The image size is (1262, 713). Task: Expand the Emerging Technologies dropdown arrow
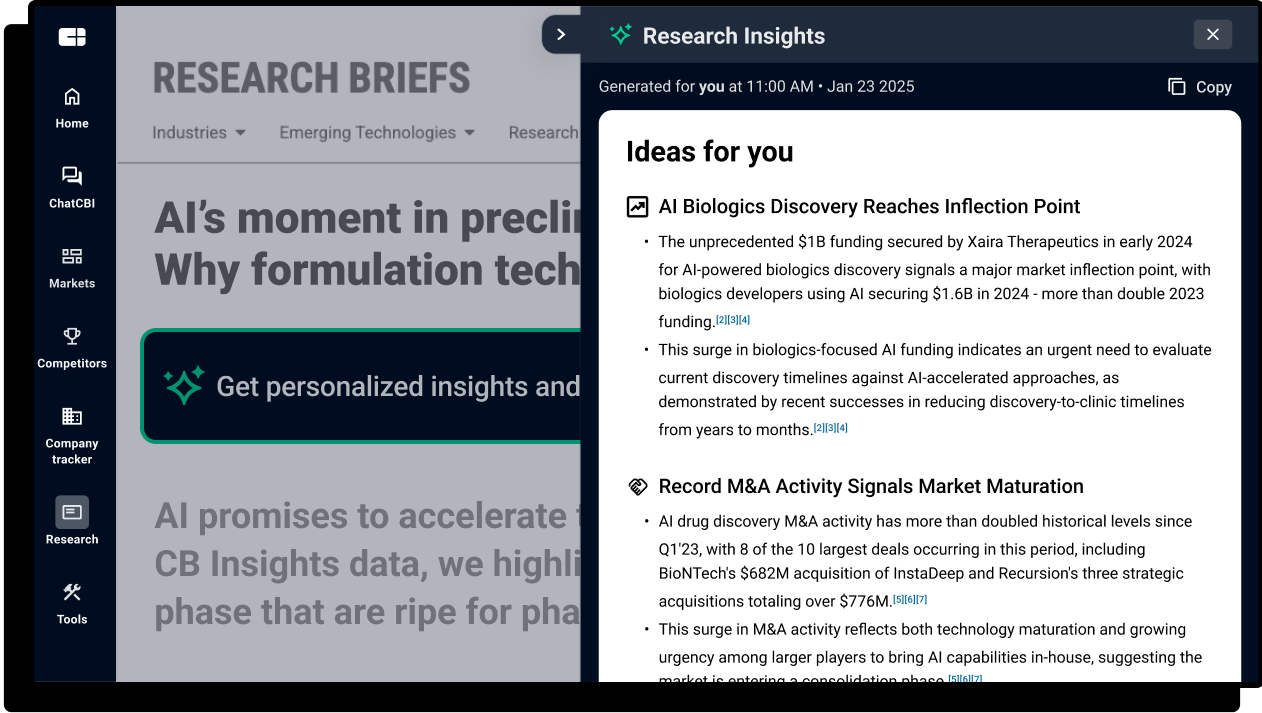470,132
